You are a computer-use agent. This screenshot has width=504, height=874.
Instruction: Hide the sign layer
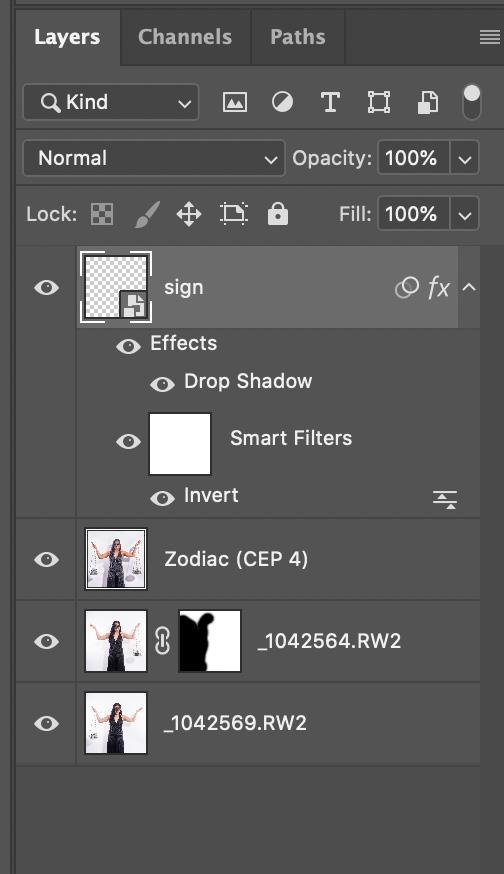coord(46,288)
